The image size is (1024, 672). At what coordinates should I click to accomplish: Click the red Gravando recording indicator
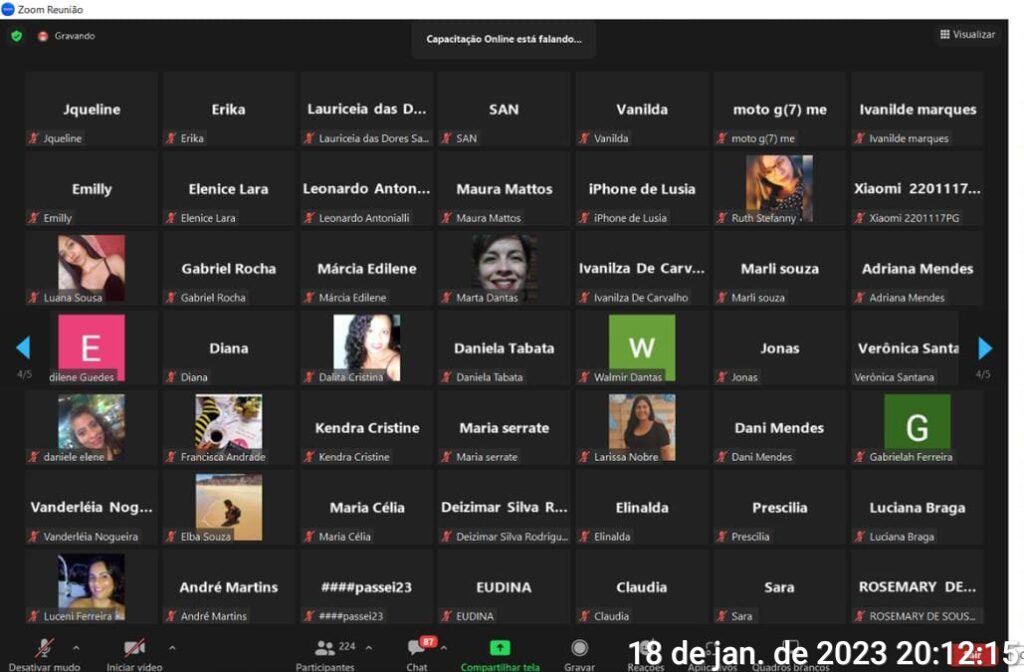tap(43, 36)
